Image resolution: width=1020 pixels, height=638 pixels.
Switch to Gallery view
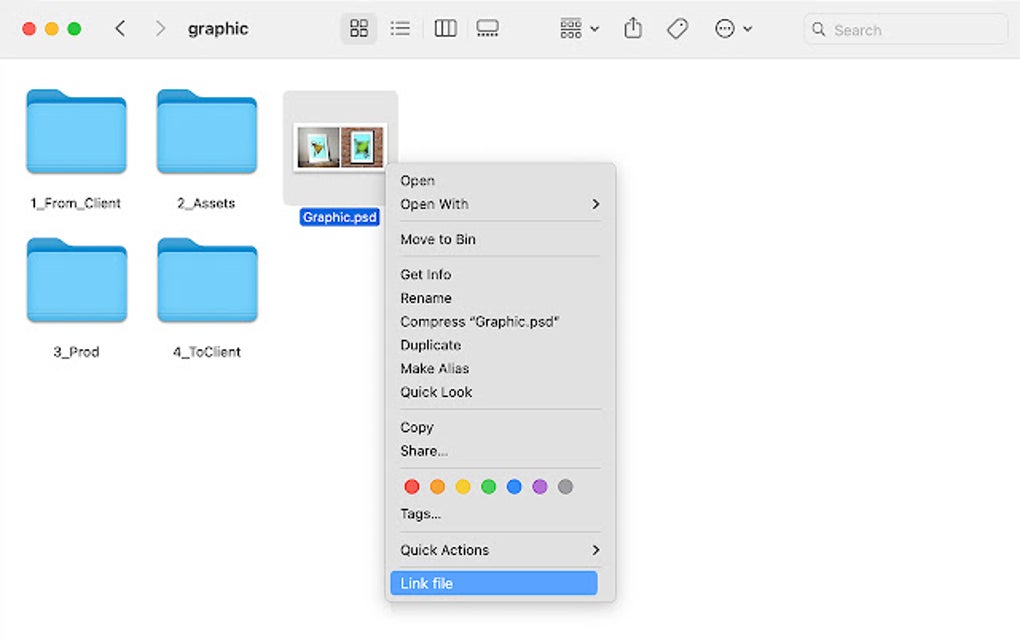[487, 28]
